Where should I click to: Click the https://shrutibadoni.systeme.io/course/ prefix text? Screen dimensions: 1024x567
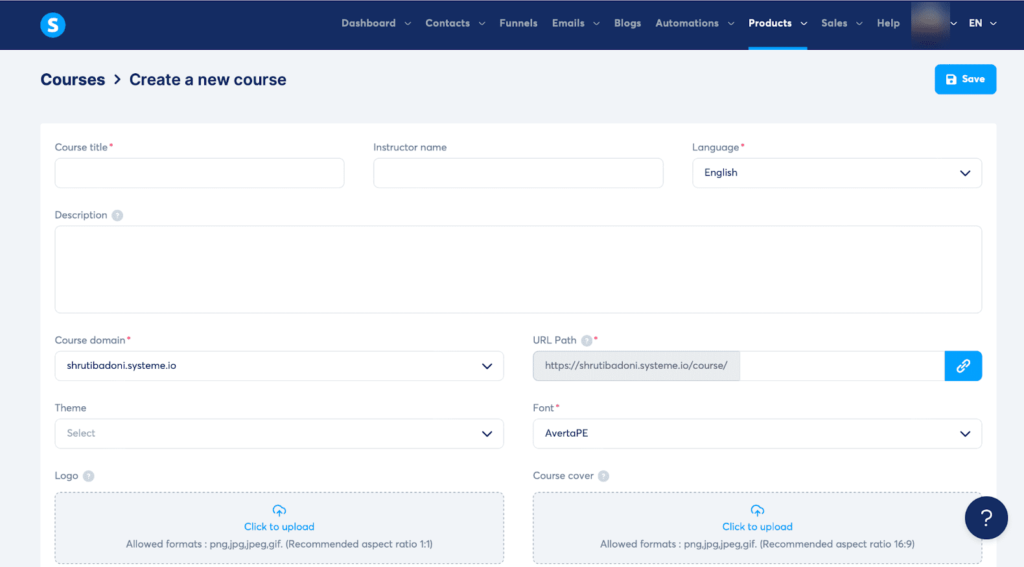(x=636, y=366)
